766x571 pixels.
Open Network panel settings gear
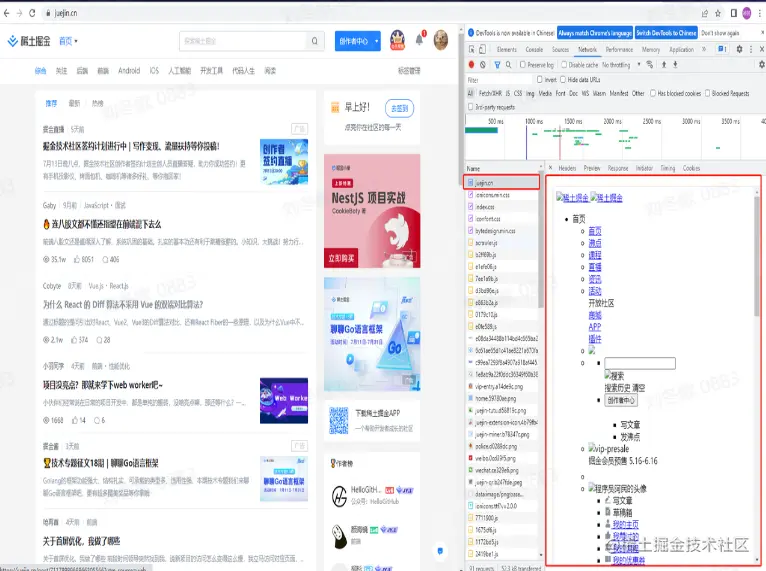point(761,64)
